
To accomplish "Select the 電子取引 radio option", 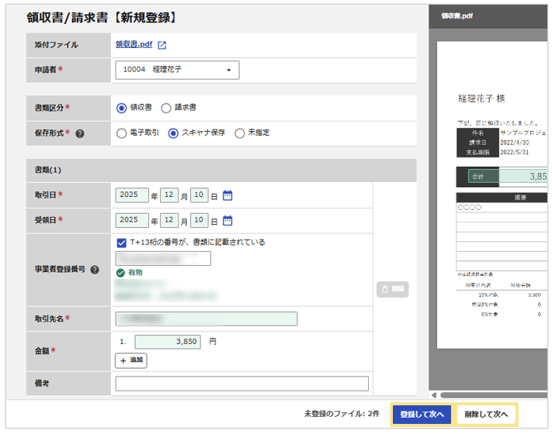I will 121,133.
